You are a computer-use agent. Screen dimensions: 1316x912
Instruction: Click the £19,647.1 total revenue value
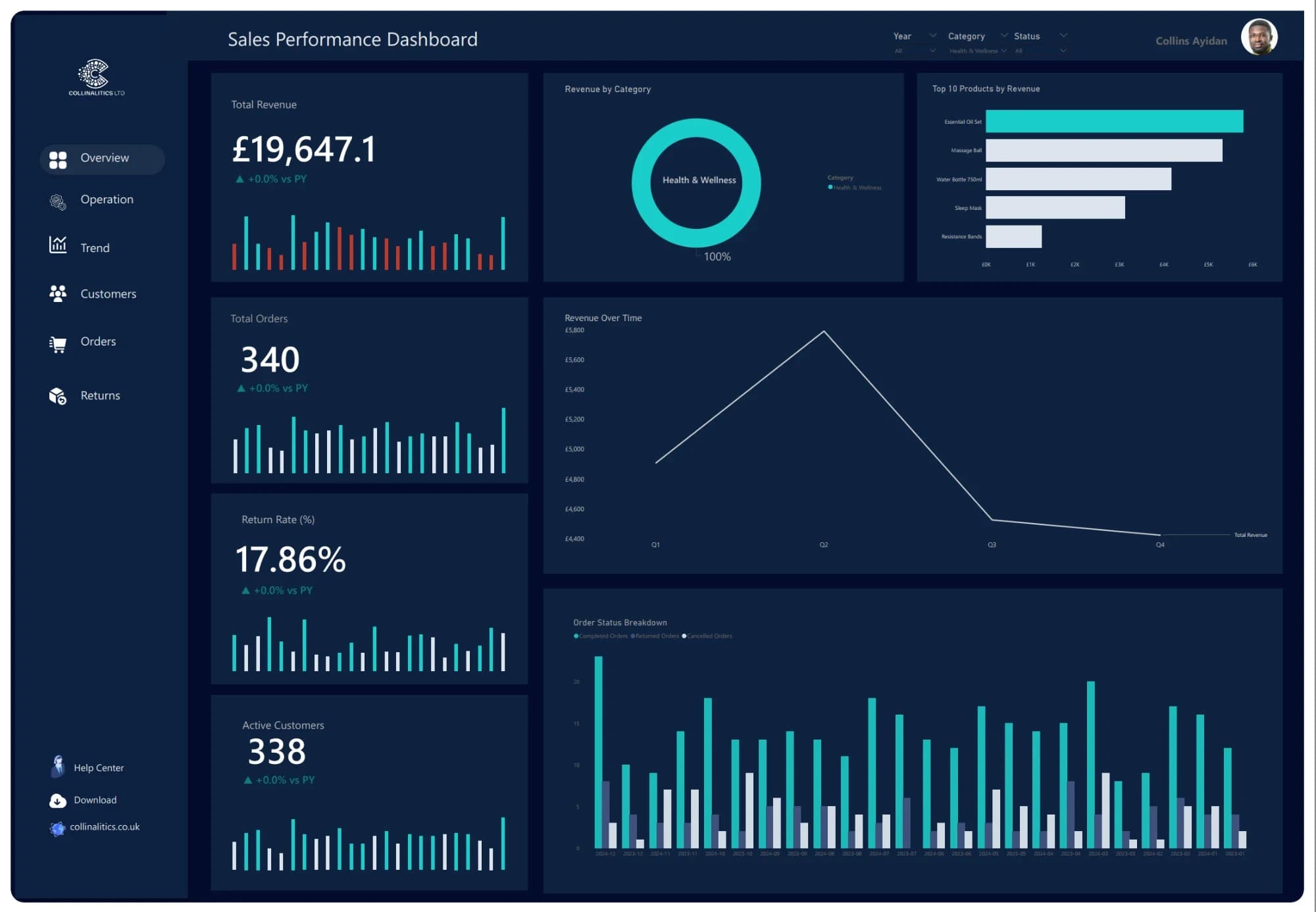(x=304, y=149)
